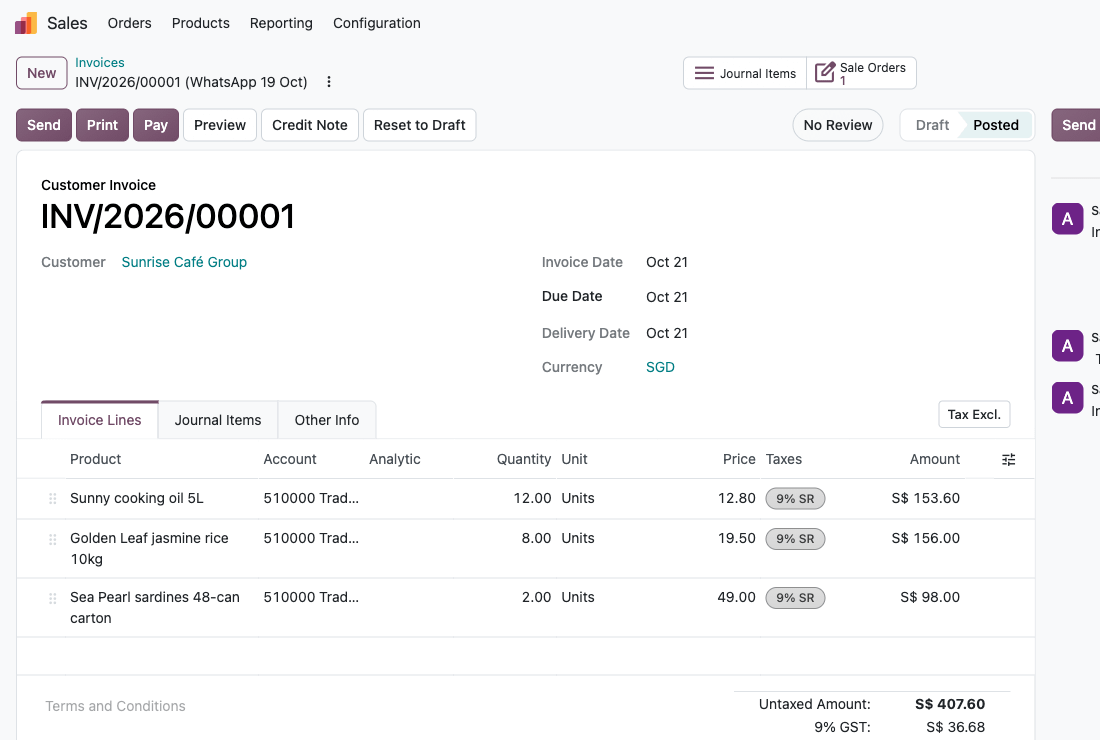Image resolution: width=1100 pixels, height=740 pixels.
Task: Click the Analytic column header
Action: (395, 459)
